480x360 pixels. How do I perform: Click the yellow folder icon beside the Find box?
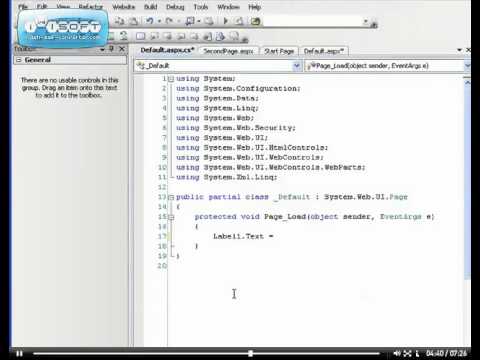[255, 21]
